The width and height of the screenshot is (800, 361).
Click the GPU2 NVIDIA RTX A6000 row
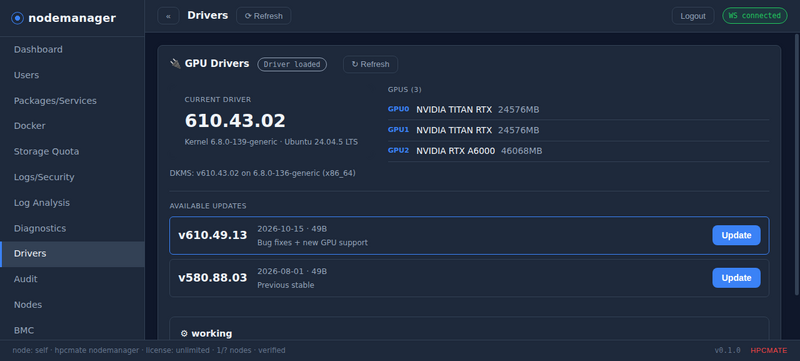coord(578,151)
